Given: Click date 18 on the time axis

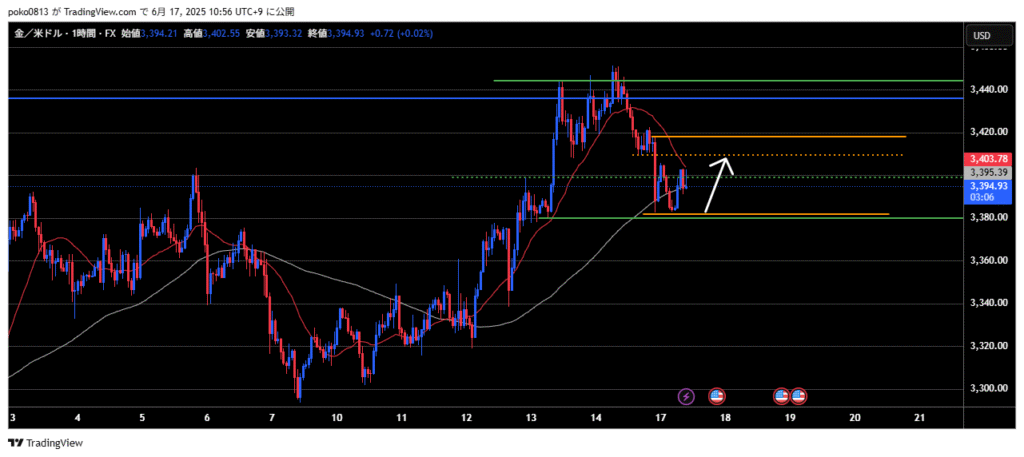Looking at the screenshot, I should [724, 417].
